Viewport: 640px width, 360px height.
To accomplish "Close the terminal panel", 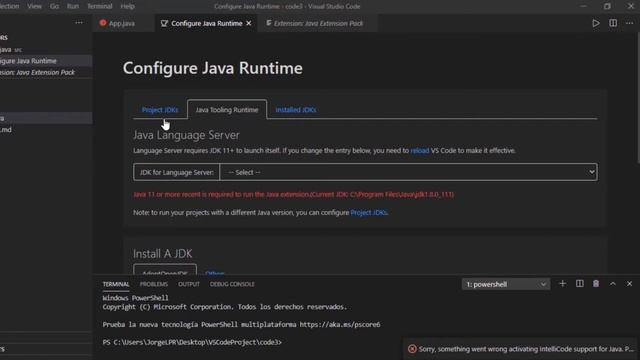I will point(629,284).
